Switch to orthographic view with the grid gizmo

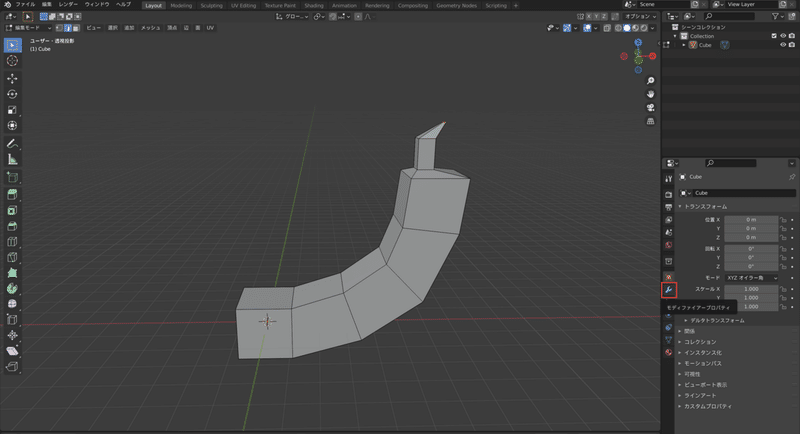tap(650, 121)
